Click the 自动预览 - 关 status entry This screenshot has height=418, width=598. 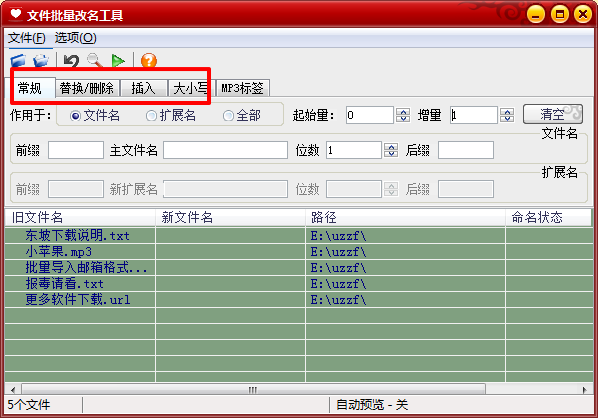pyautogui.click(x=372, y=405)
